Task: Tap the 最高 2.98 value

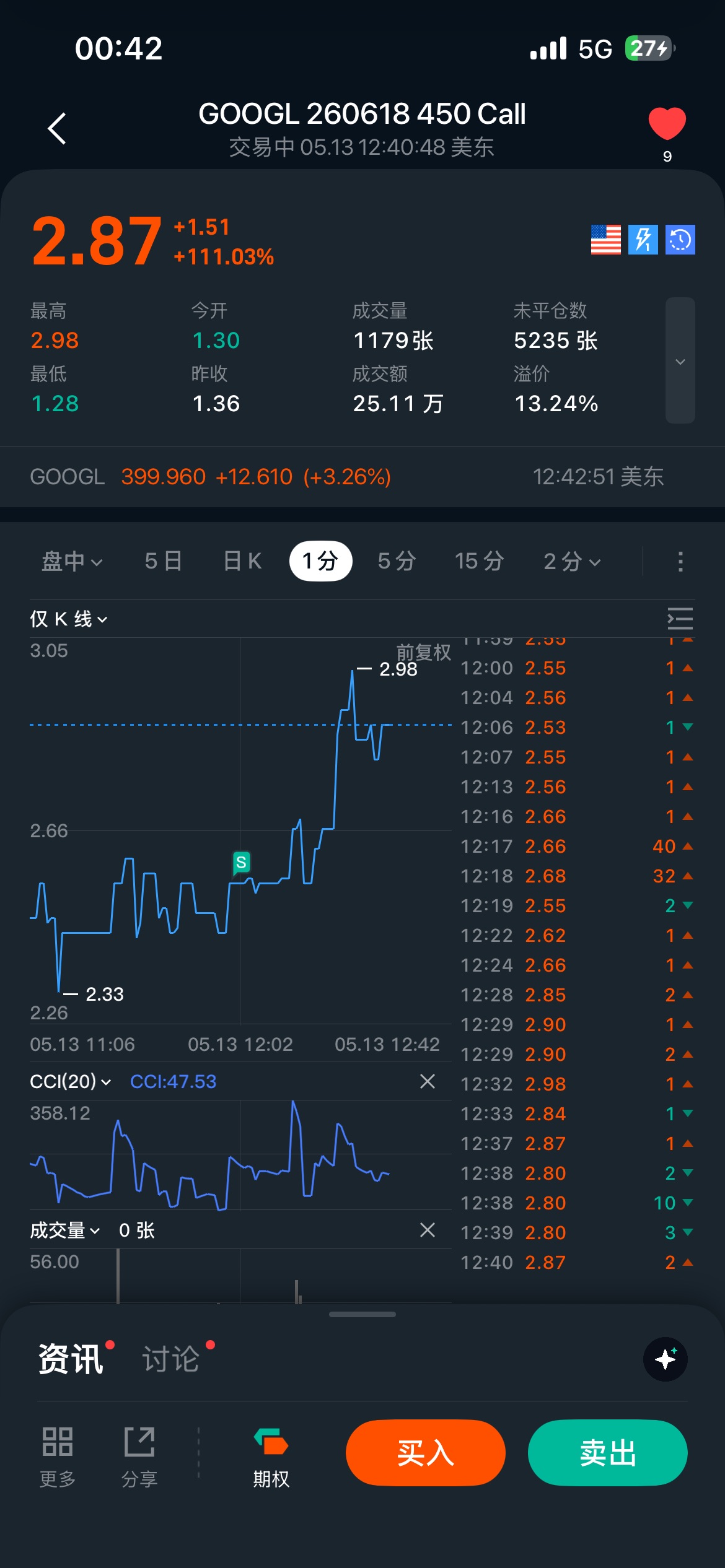Action: pos(55,340)
